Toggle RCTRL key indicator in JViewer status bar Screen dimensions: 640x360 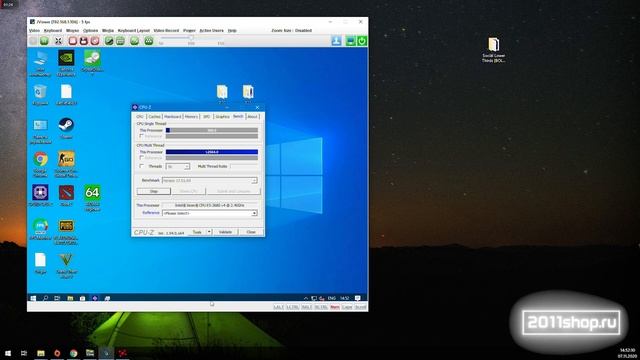point(321,307)
